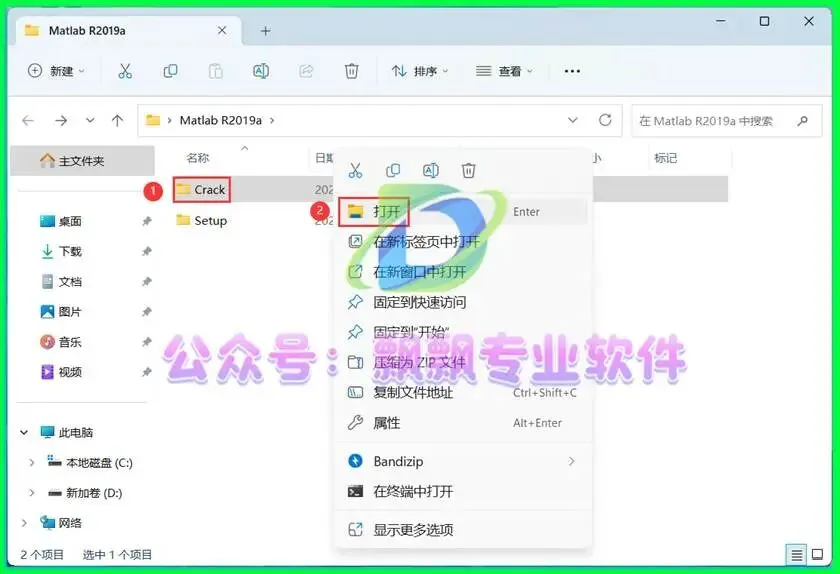Click the Paste icon in the toolbar
Screen dimensions: 840x574
(215, 71)
